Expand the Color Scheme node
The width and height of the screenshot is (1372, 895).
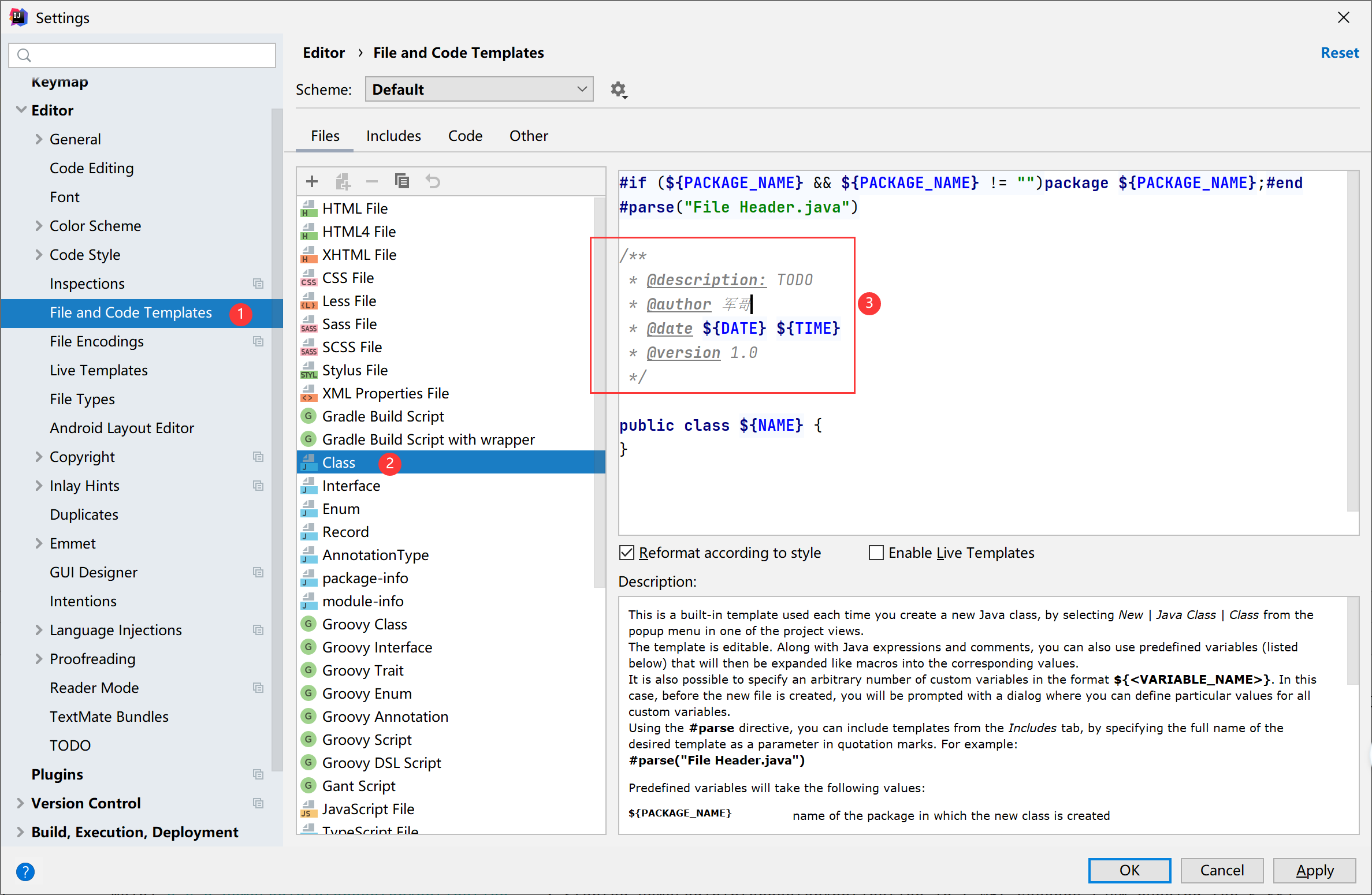(39, 226)
